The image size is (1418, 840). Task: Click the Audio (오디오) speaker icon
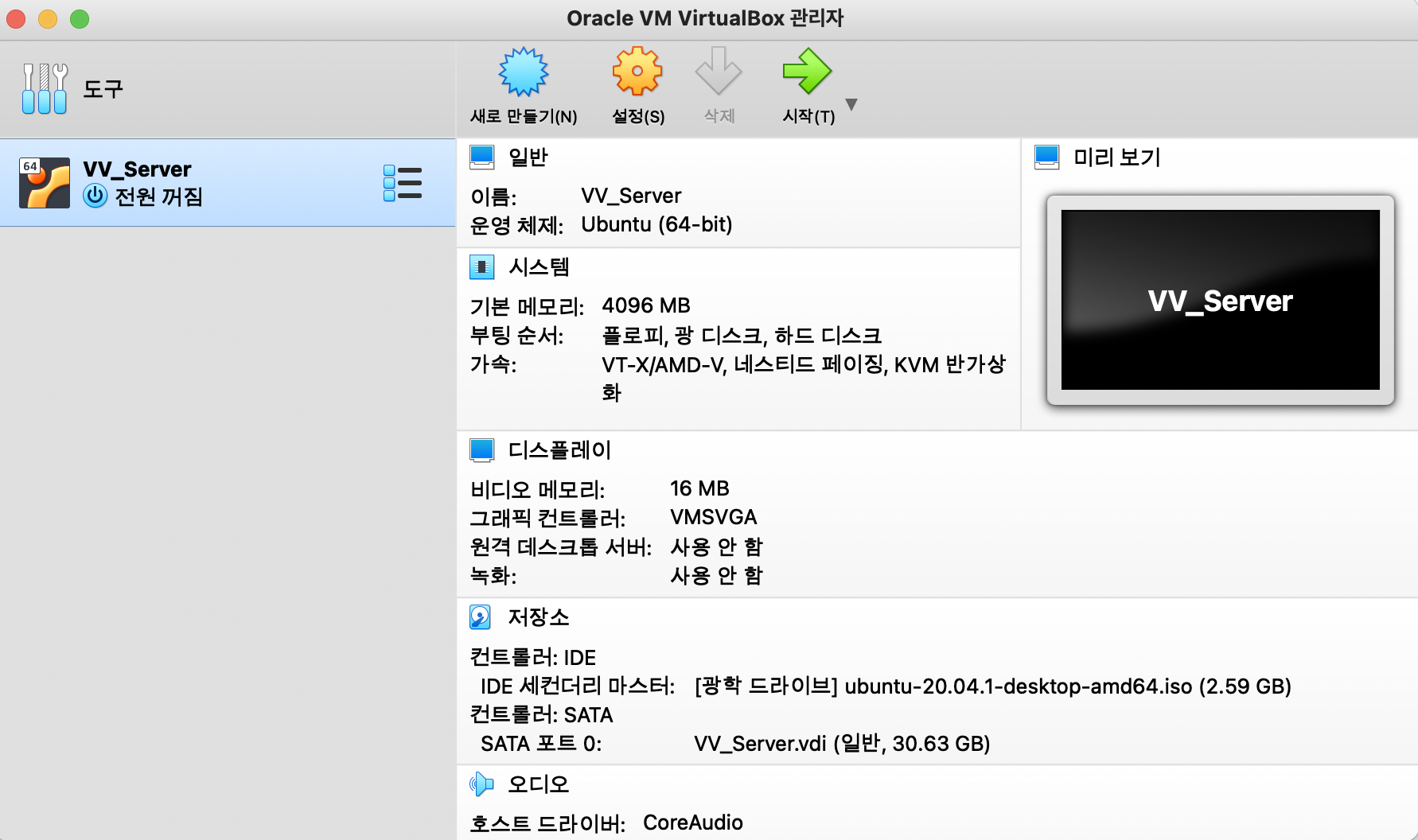pyautogui.click(x=481, y=784)
